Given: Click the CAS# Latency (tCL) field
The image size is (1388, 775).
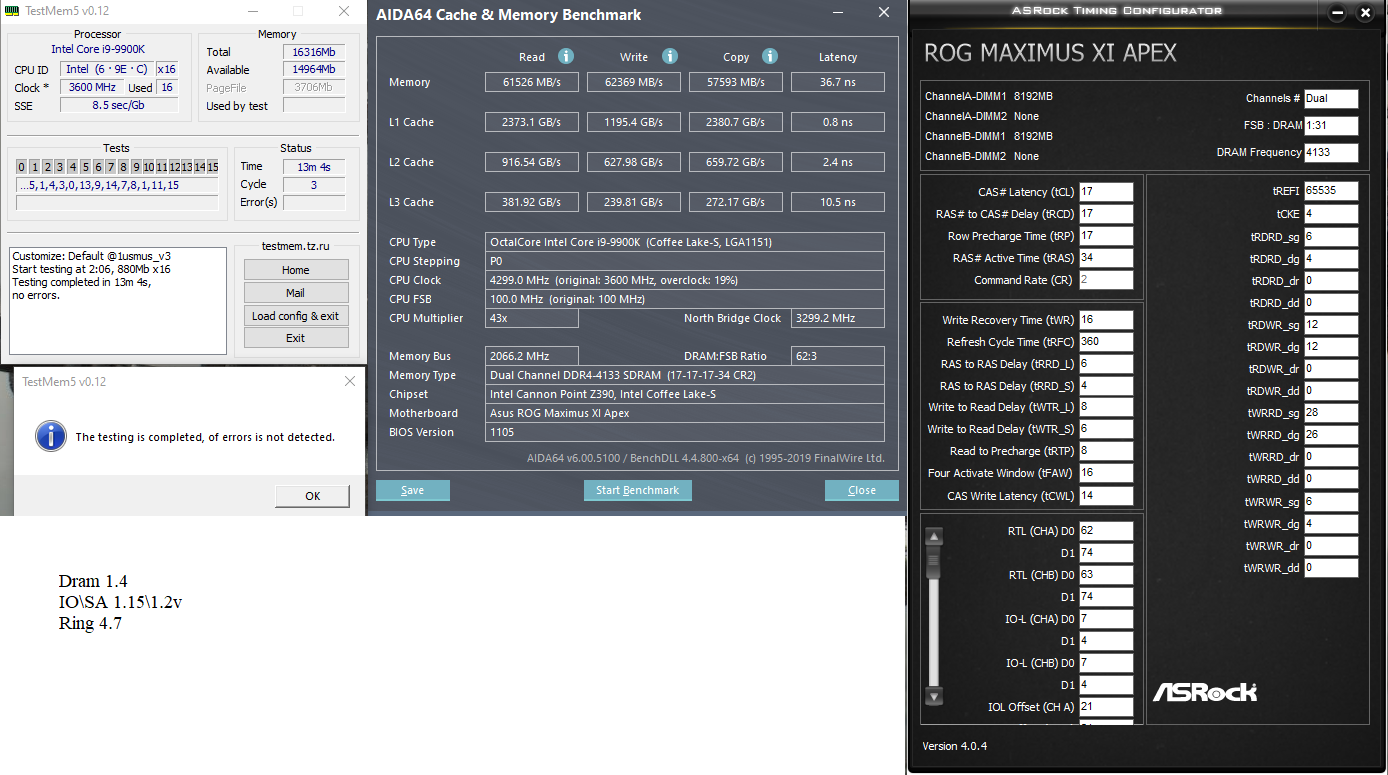Looking at the screenshot, I should click(x=1106, y=192).
